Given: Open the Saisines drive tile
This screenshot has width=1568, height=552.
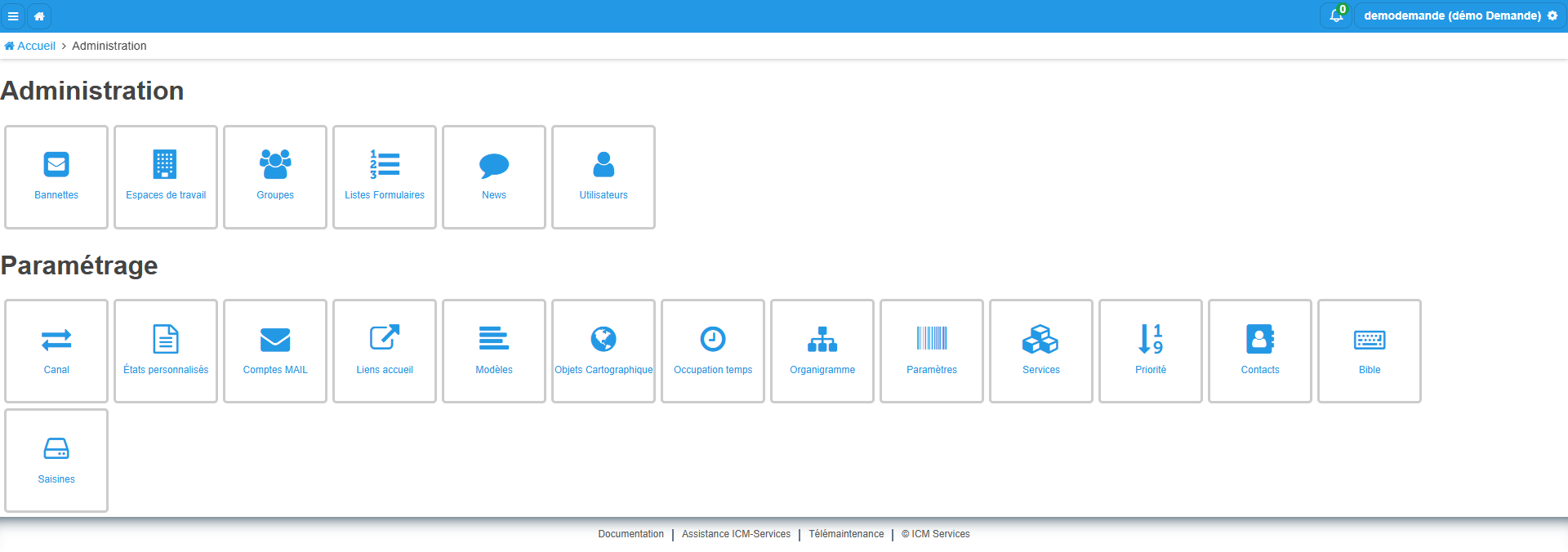Looking at the screenshot, I should tap(56, 461).
